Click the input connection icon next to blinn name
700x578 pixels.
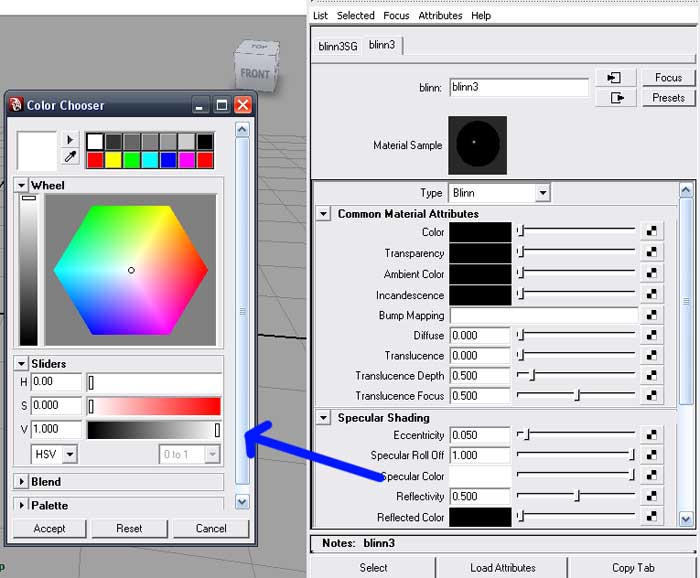click(x=616, y=78)
